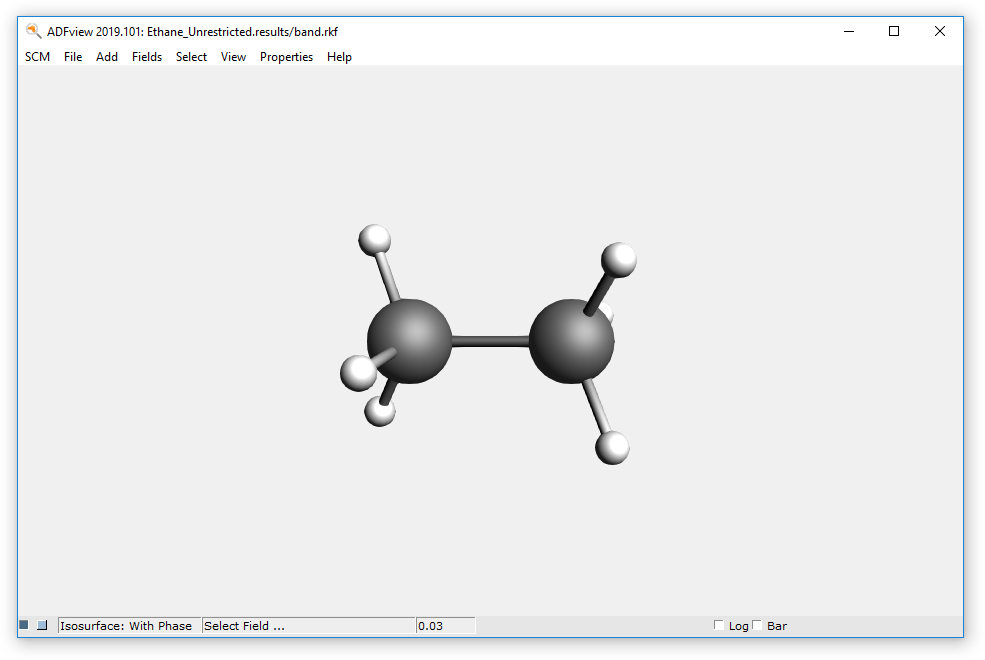The width and height of the screenshot is (985, 660).
Task: Expand the Add menu
Action: [107, 57]
